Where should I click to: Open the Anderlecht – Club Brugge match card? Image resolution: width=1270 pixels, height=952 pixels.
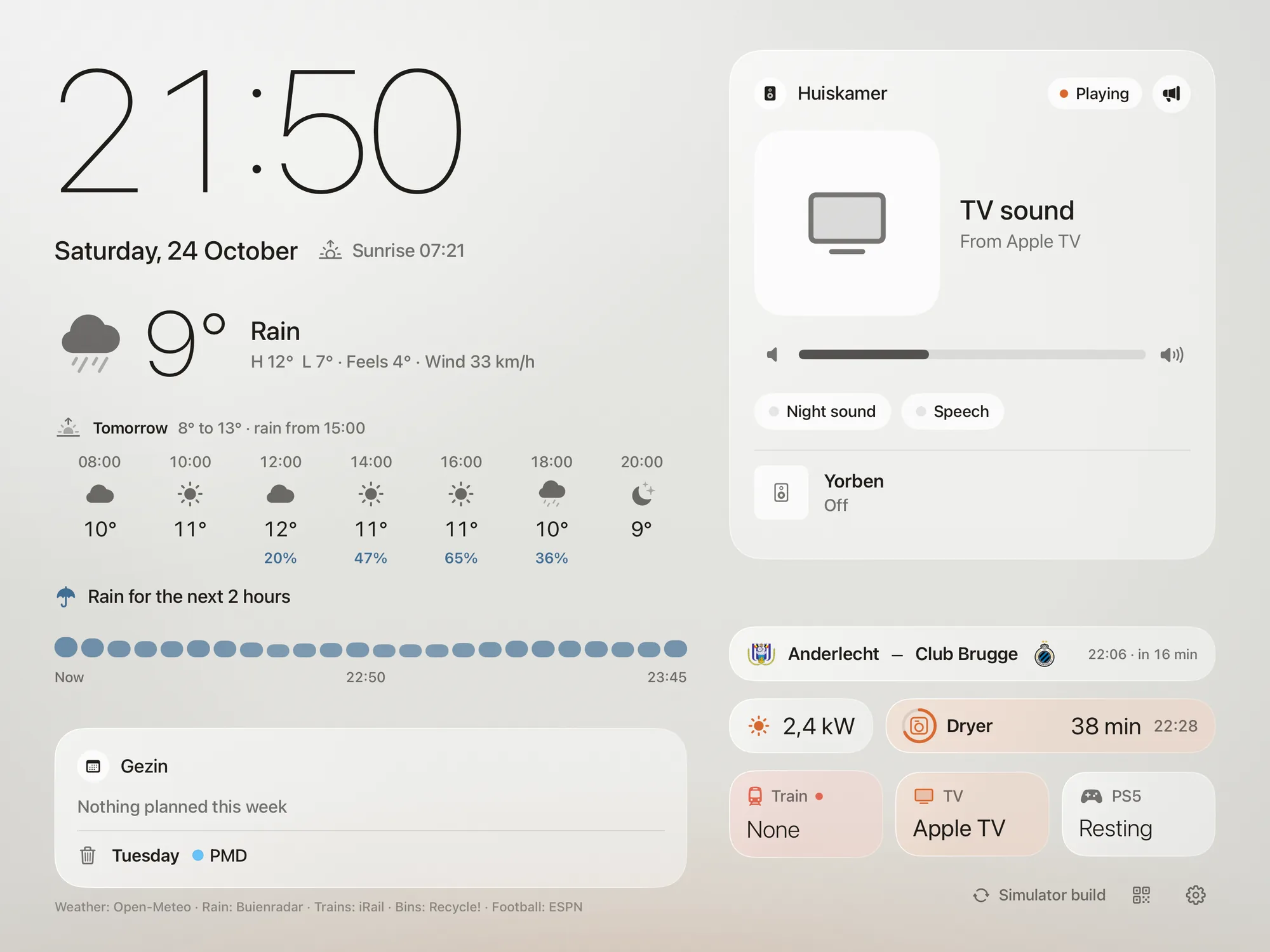pos(972,654)
